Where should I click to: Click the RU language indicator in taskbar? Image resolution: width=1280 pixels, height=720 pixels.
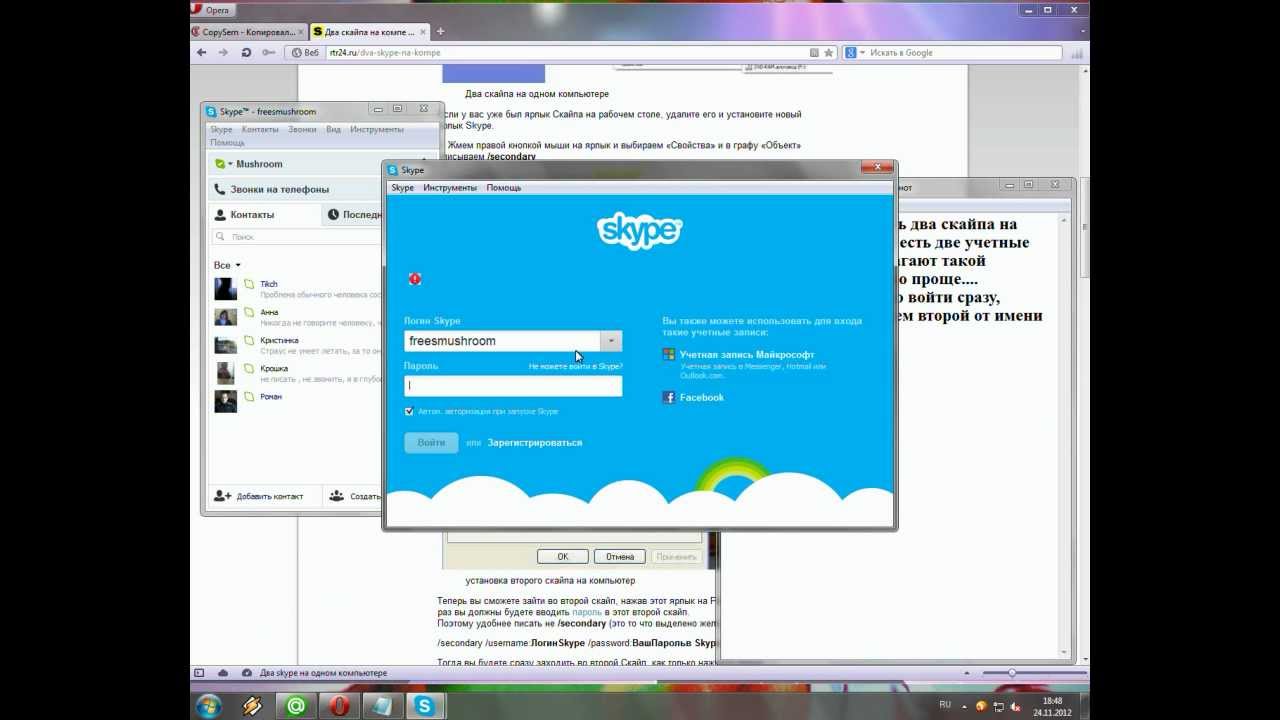click(945, 705)
